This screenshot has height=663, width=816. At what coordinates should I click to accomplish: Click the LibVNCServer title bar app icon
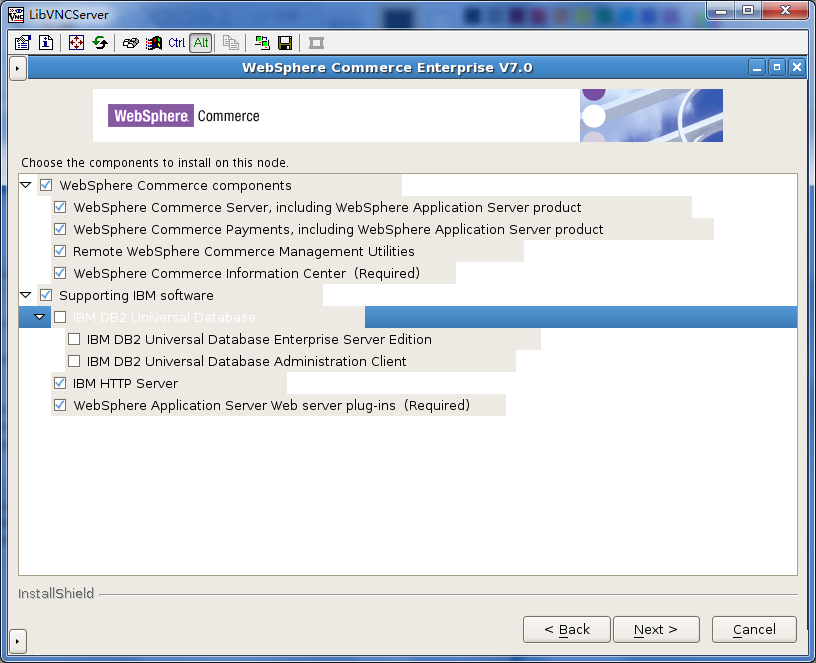pyautogui.click(x=16, y=15)
